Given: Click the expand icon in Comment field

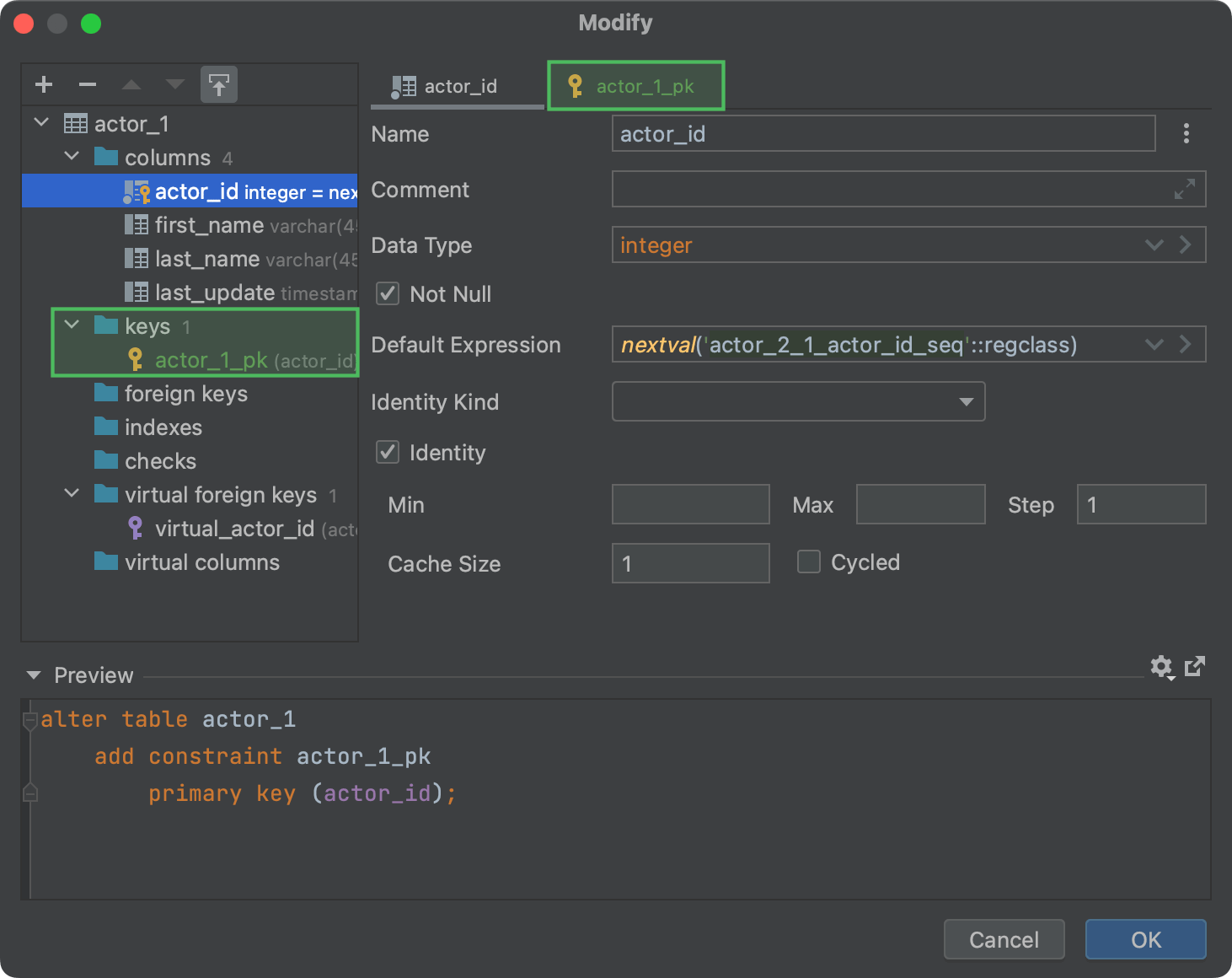Looking at the screenshot, I should pos(1184,190).
